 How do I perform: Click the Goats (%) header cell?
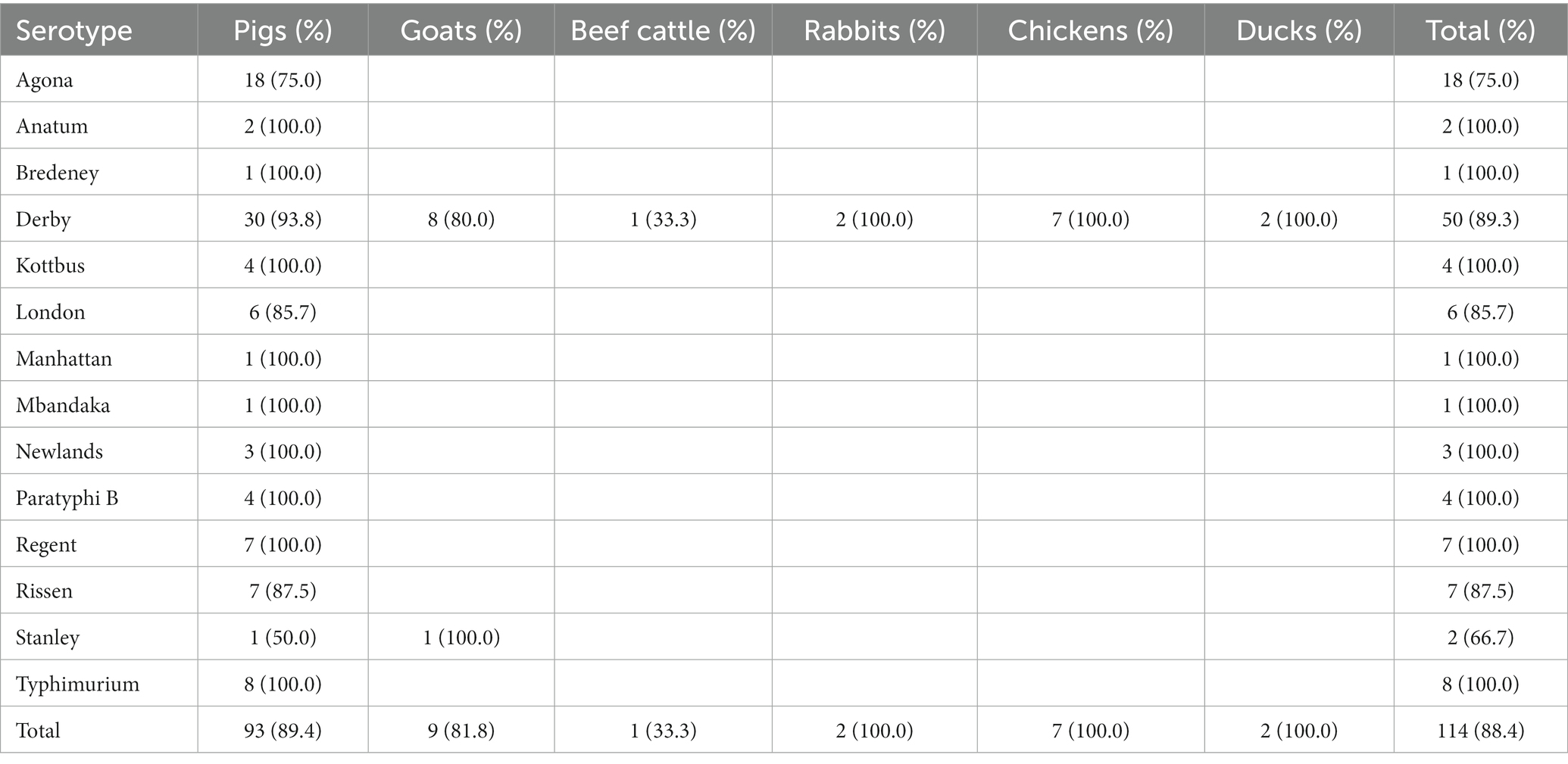click(461, 30)
